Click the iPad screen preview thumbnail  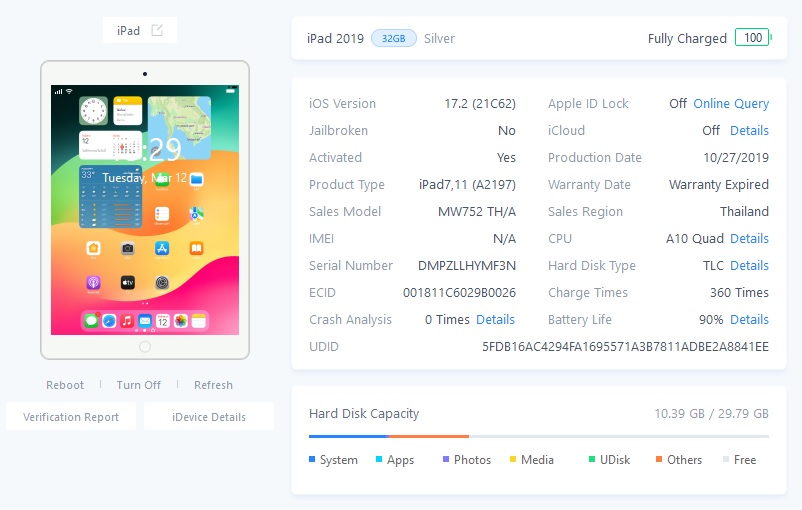145,210
